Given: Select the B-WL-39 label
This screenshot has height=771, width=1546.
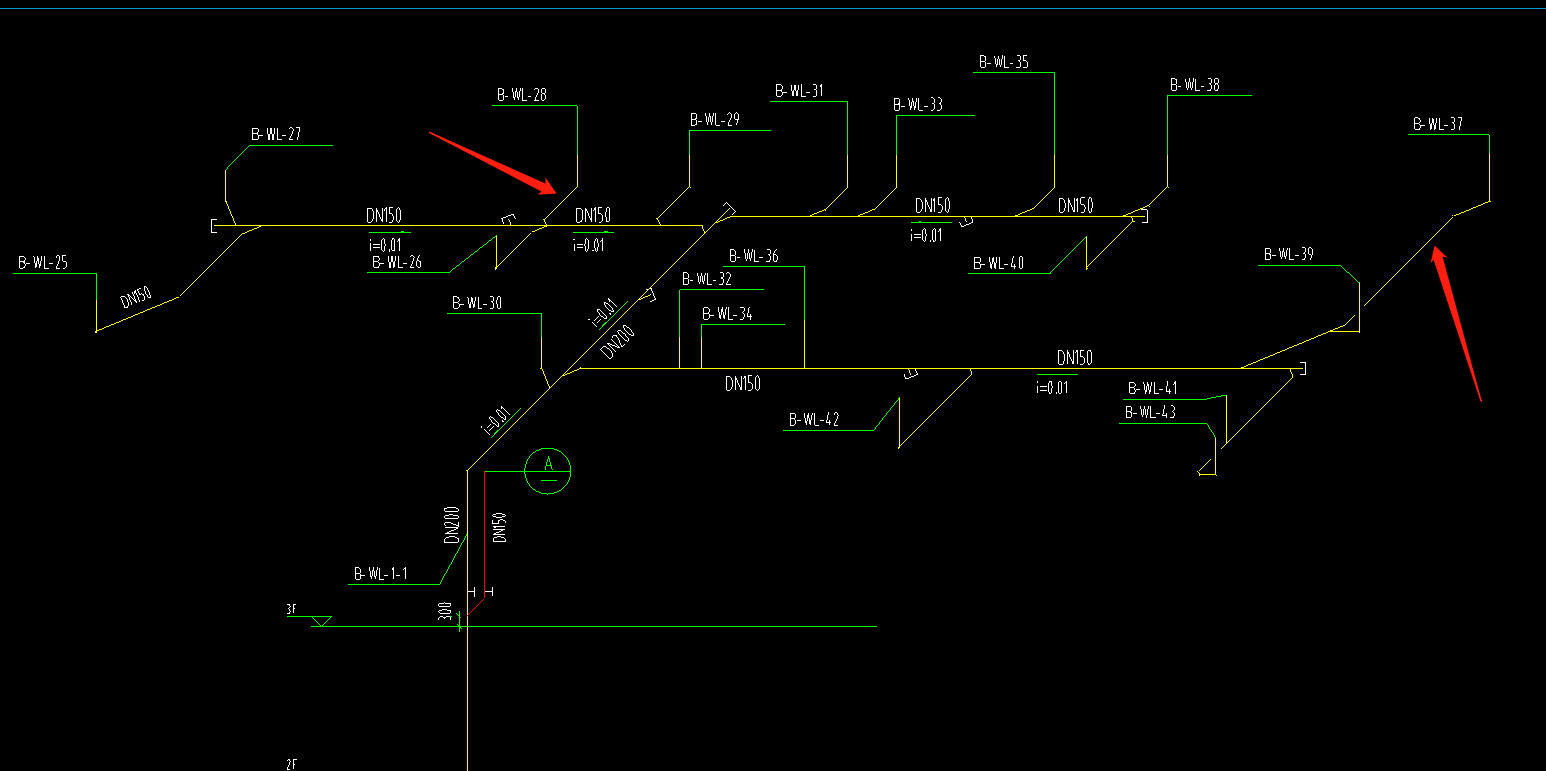Looking at the screenshot, I should click(x=1289, y=255).
